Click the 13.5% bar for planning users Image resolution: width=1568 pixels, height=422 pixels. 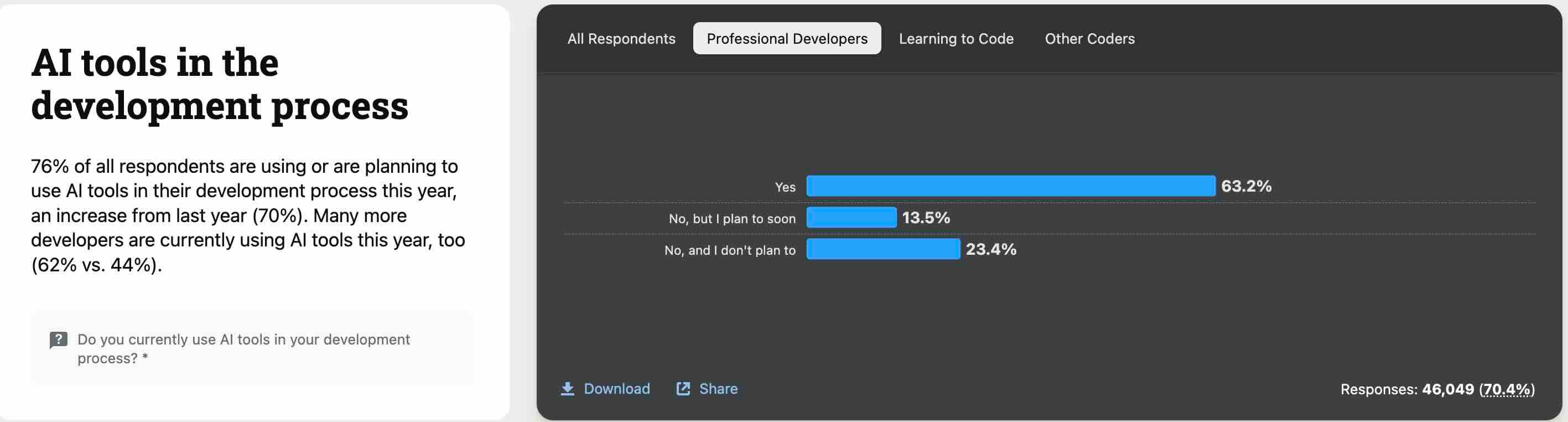click(851, 218)
